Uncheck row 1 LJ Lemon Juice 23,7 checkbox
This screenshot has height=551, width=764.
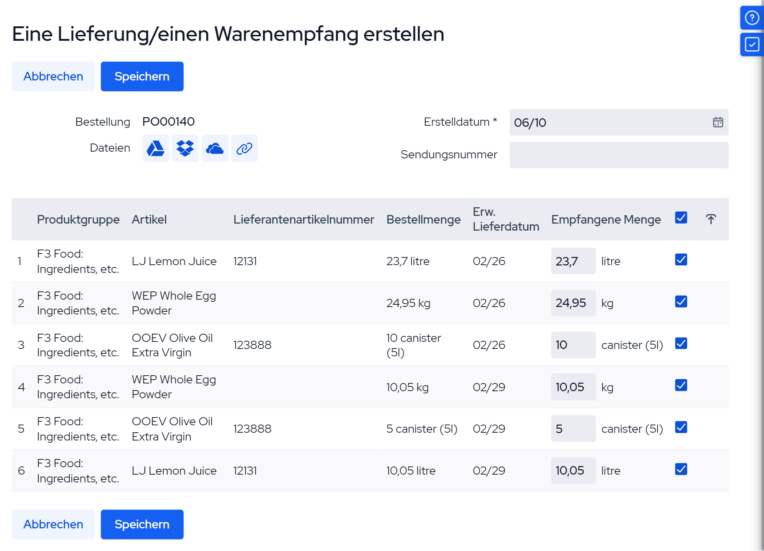681,260
